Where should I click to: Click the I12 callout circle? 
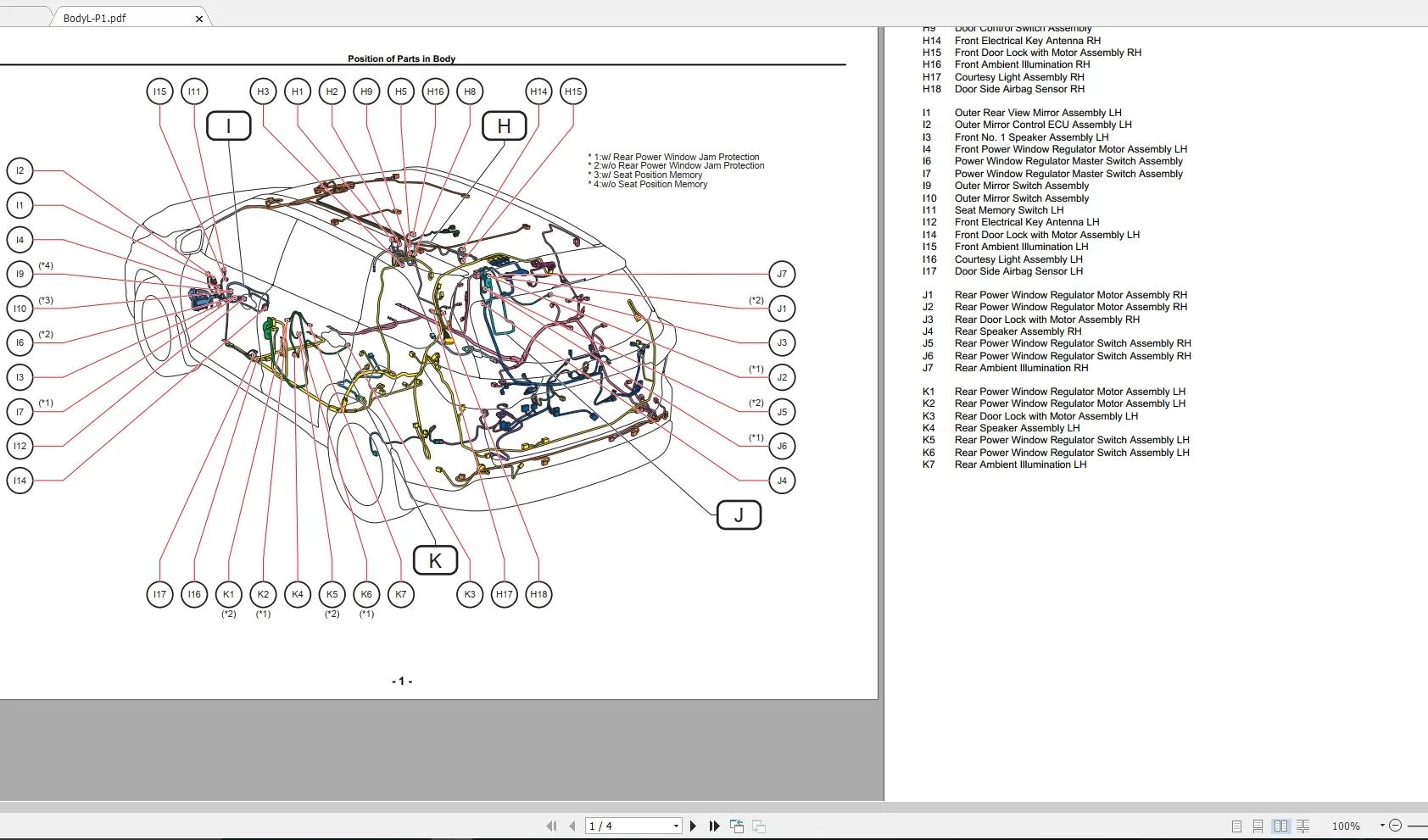[x=20, y=446]
